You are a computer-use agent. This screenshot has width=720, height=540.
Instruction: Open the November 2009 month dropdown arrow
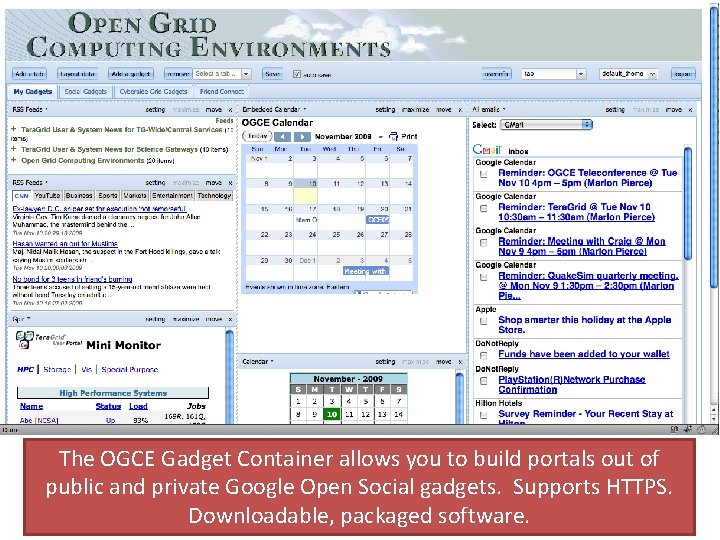click(380, 137)
